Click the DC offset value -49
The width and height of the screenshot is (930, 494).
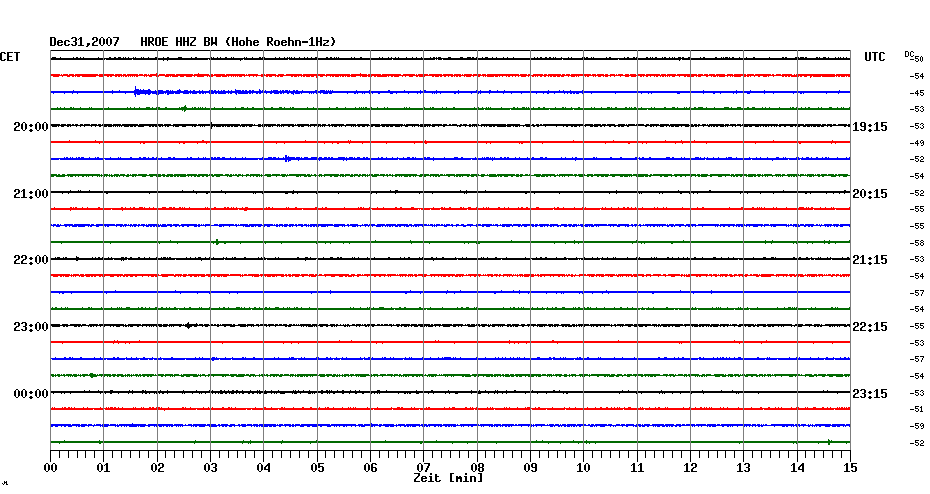(x=917, y=143)
